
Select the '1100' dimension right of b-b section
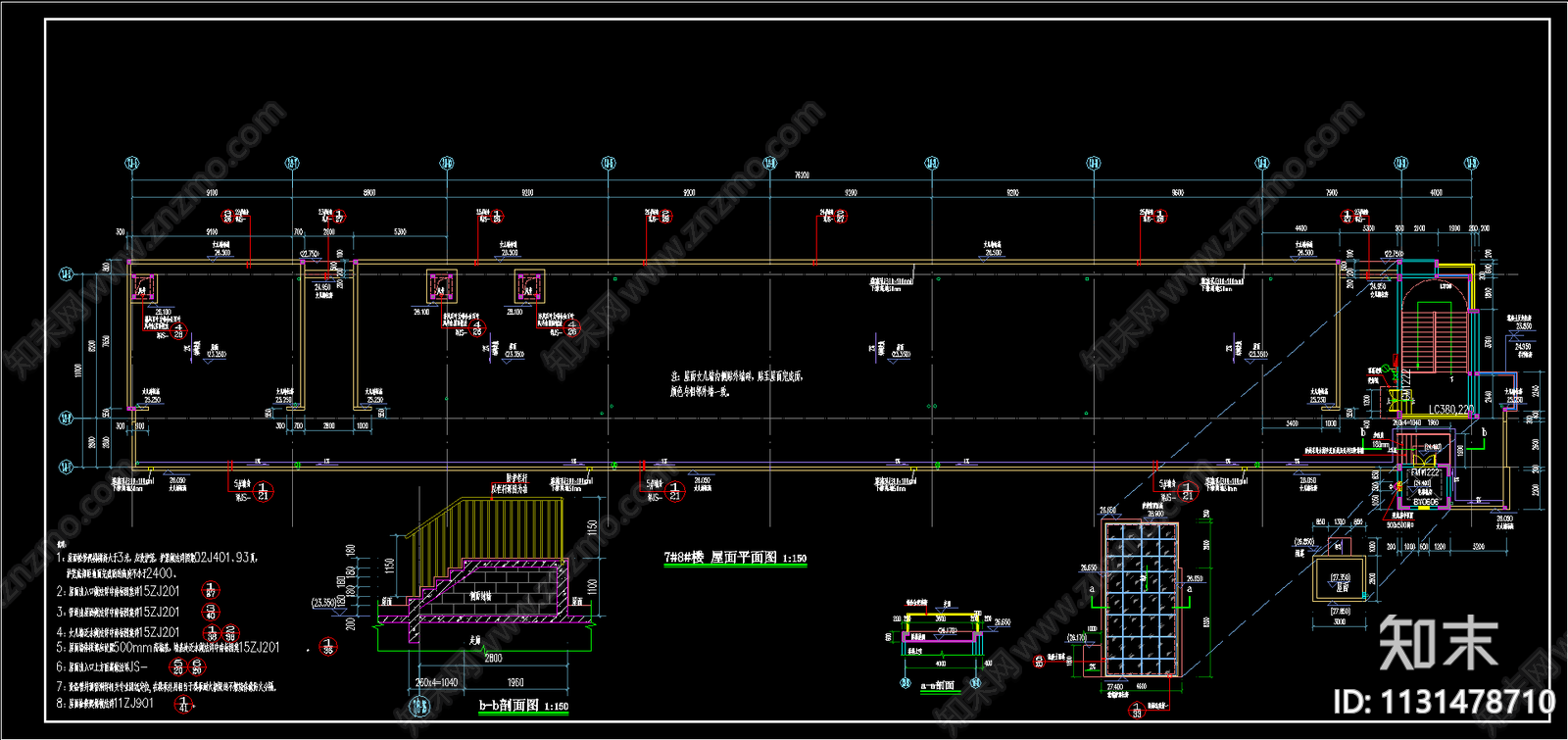coord(592,588)
